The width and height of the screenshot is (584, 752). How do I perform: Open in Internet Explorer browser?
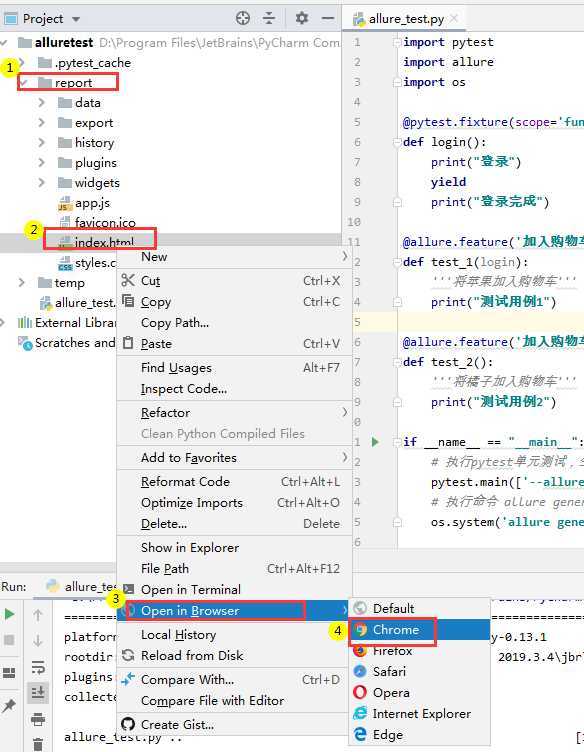420,714
